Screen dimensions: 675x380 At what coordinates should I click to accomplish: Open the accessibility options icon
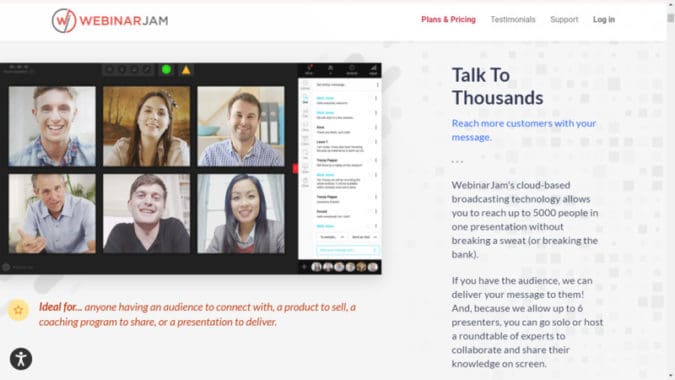pyautogui.click(x=21, y=359)
